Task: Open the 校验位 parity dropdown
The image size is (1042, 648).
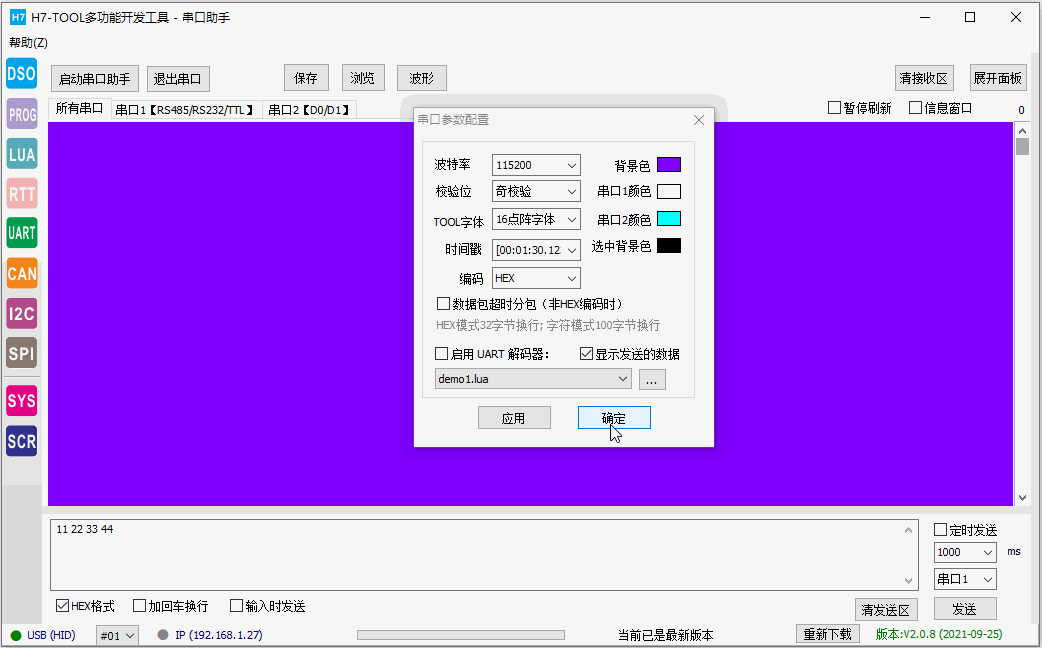Action: click(x=536, y=191)
